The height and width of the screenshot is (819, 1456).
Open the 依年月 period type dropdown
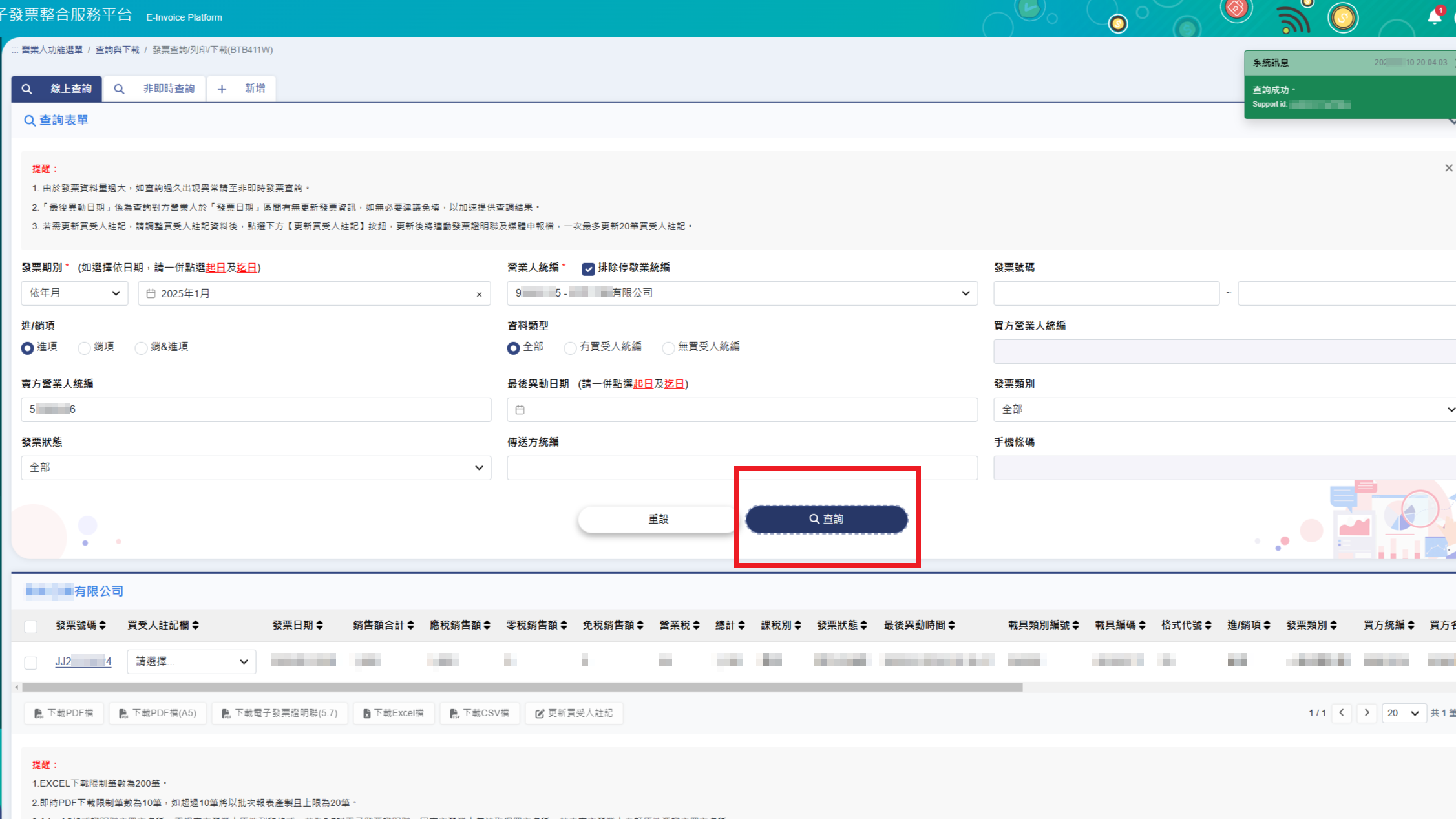tap(74, 293)
